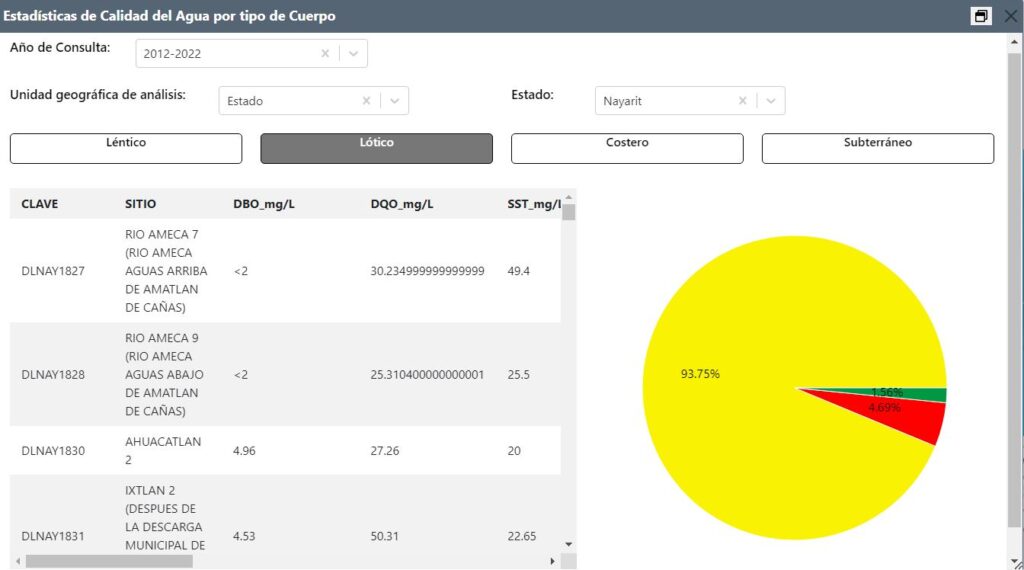
Task: Open the Año de Consulta dropdown
Action: pos(353,54)
